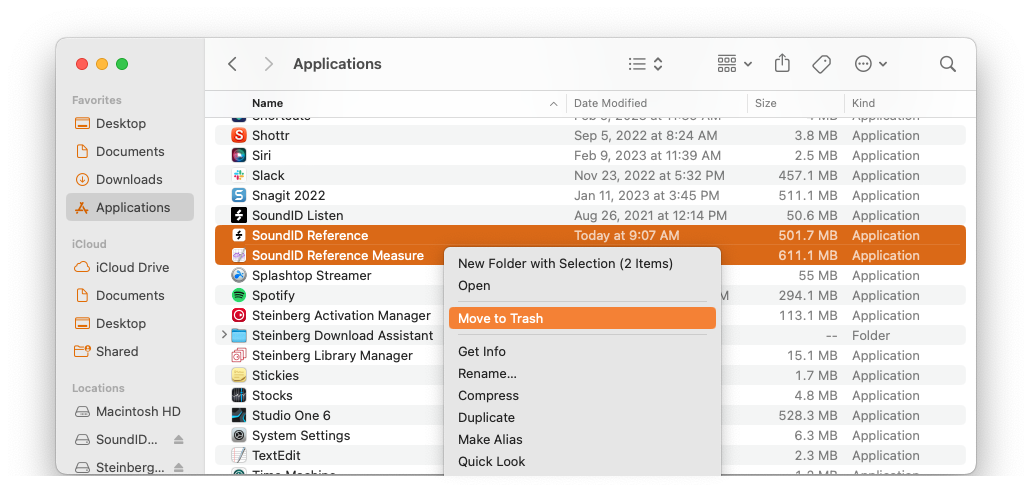This screenshot has height=489, width=1032.
Task: Click the SoundID Reference app icon
Action: (x=239, y=236)
